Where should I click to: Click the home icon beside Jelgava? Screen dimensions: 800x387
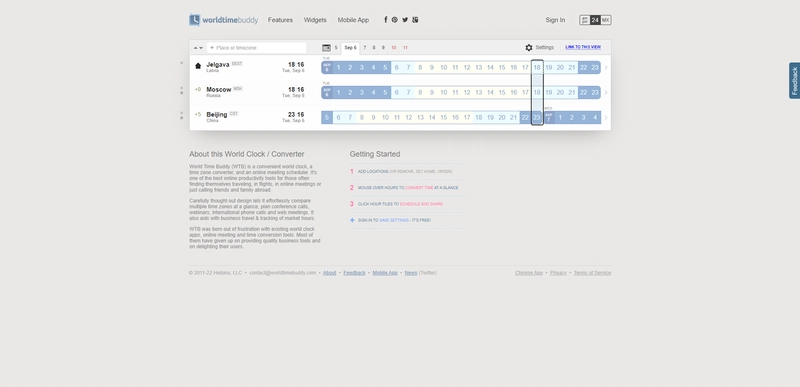(x=198, y=66)
